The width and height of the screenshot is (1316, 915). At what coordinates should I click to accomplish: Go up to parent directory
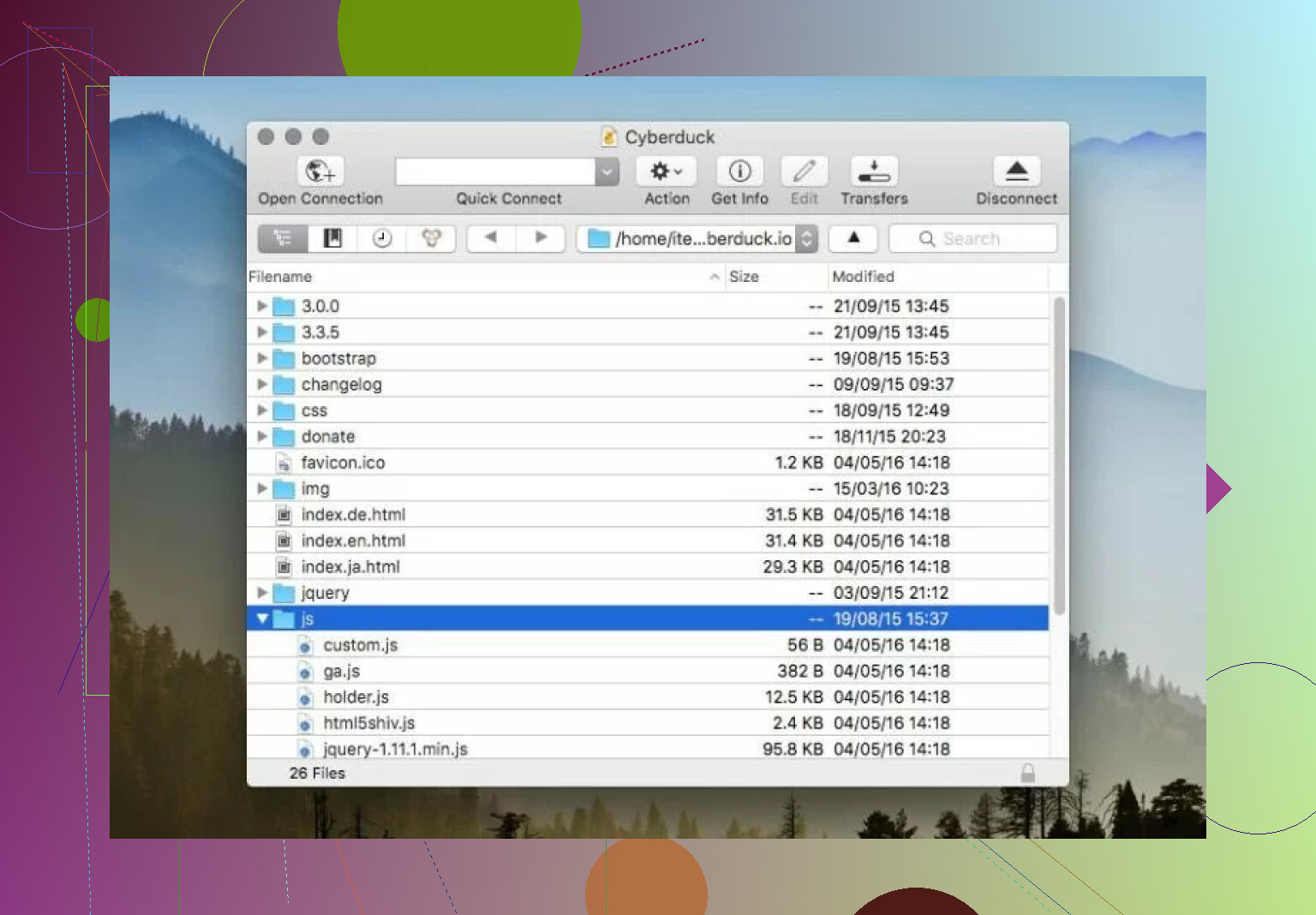853,237
